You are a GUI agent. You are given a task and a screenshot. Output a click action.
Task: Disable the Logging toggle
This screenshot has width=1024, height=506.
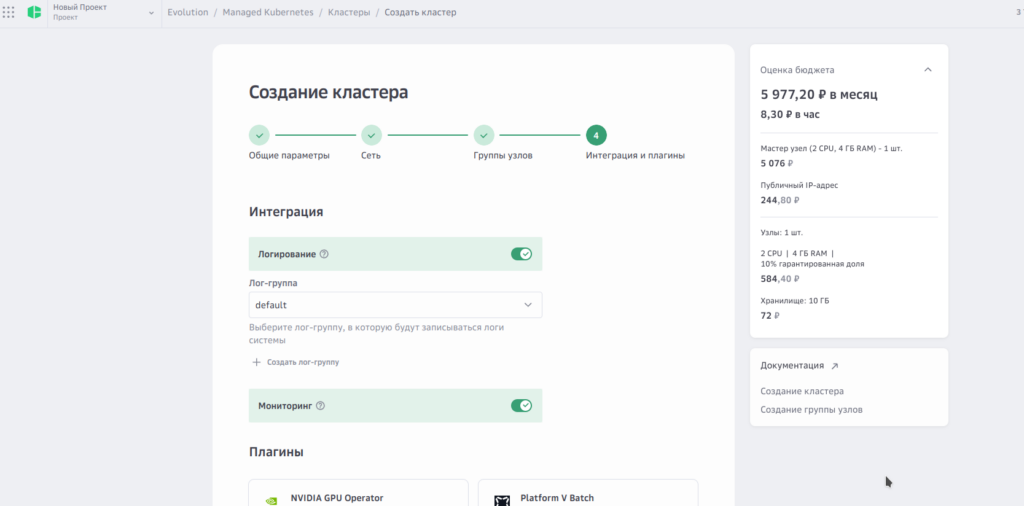pos(521,254)
